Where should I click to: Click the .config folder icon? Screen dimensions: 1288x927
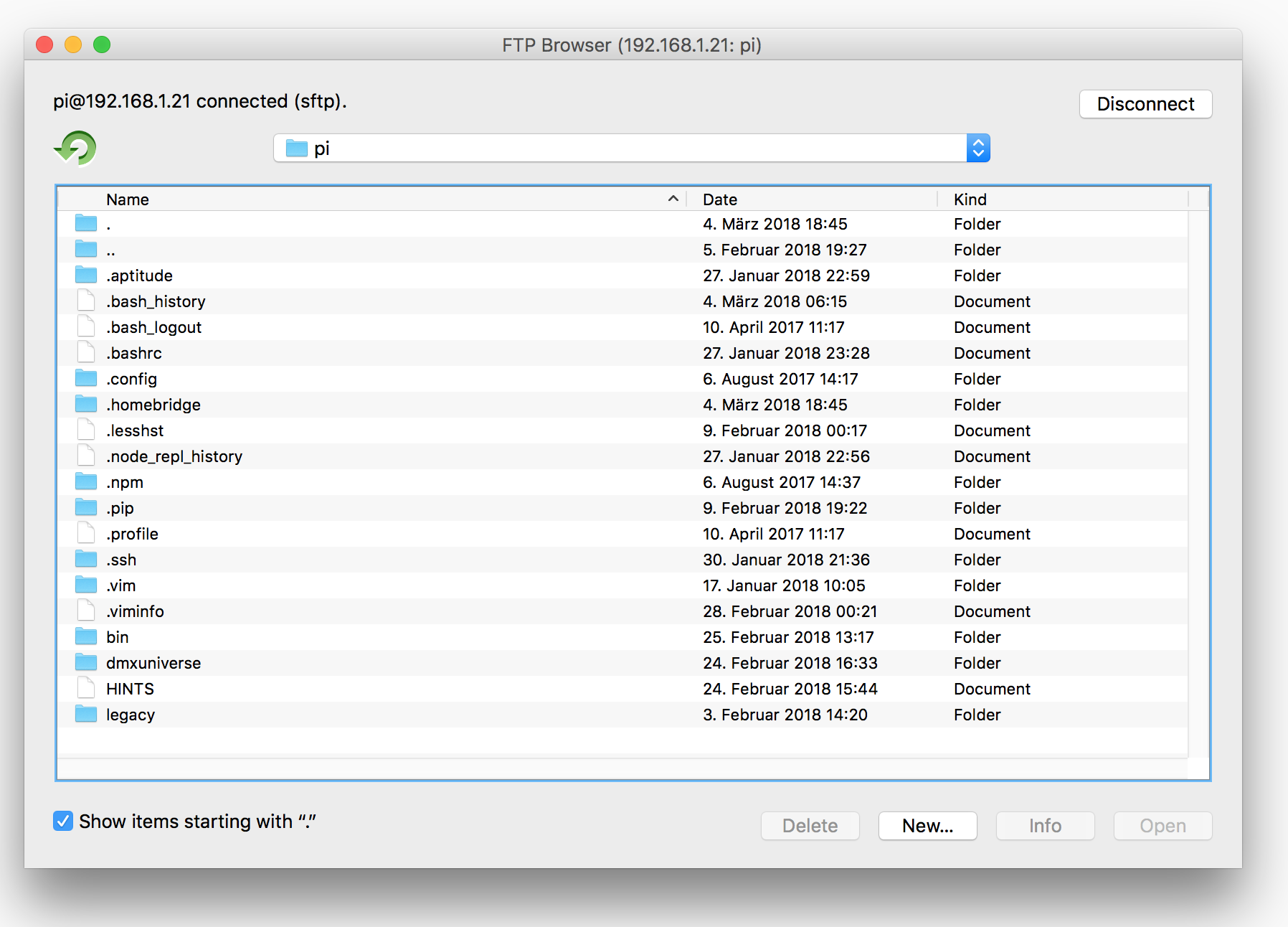pyautogui.click(x=86, y=379)
